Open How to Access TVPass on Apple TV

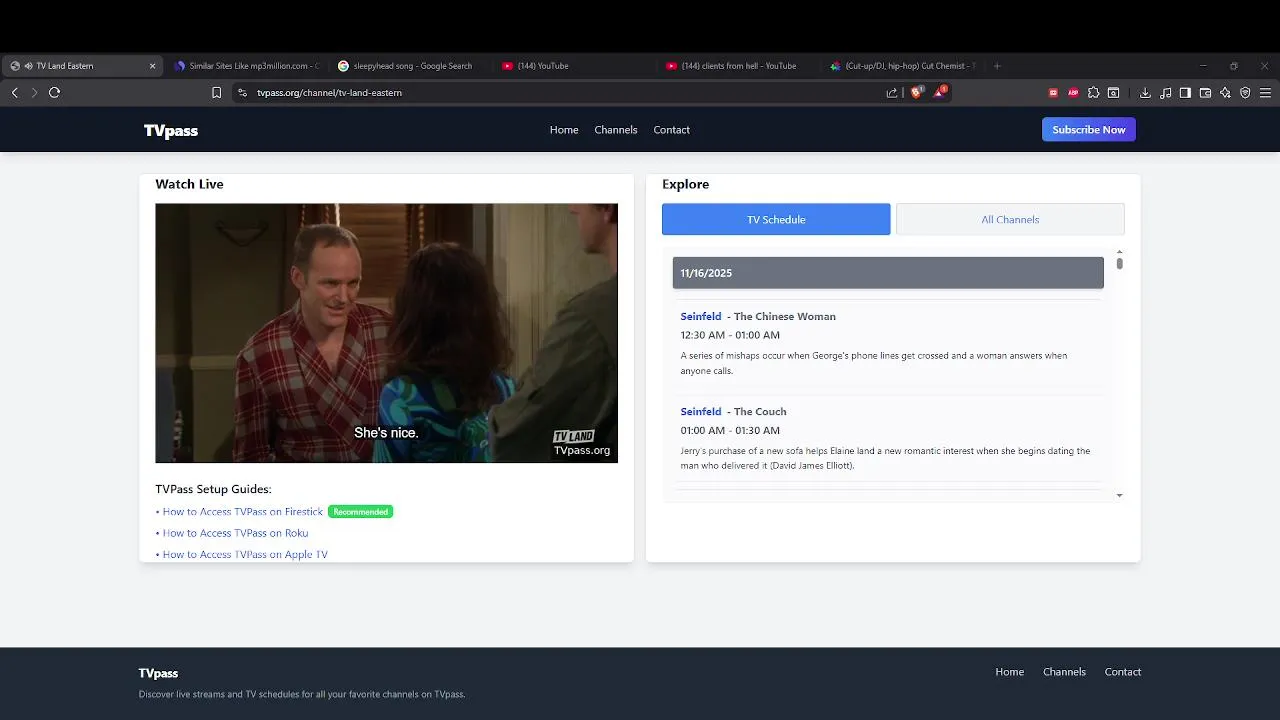(245, 554)
